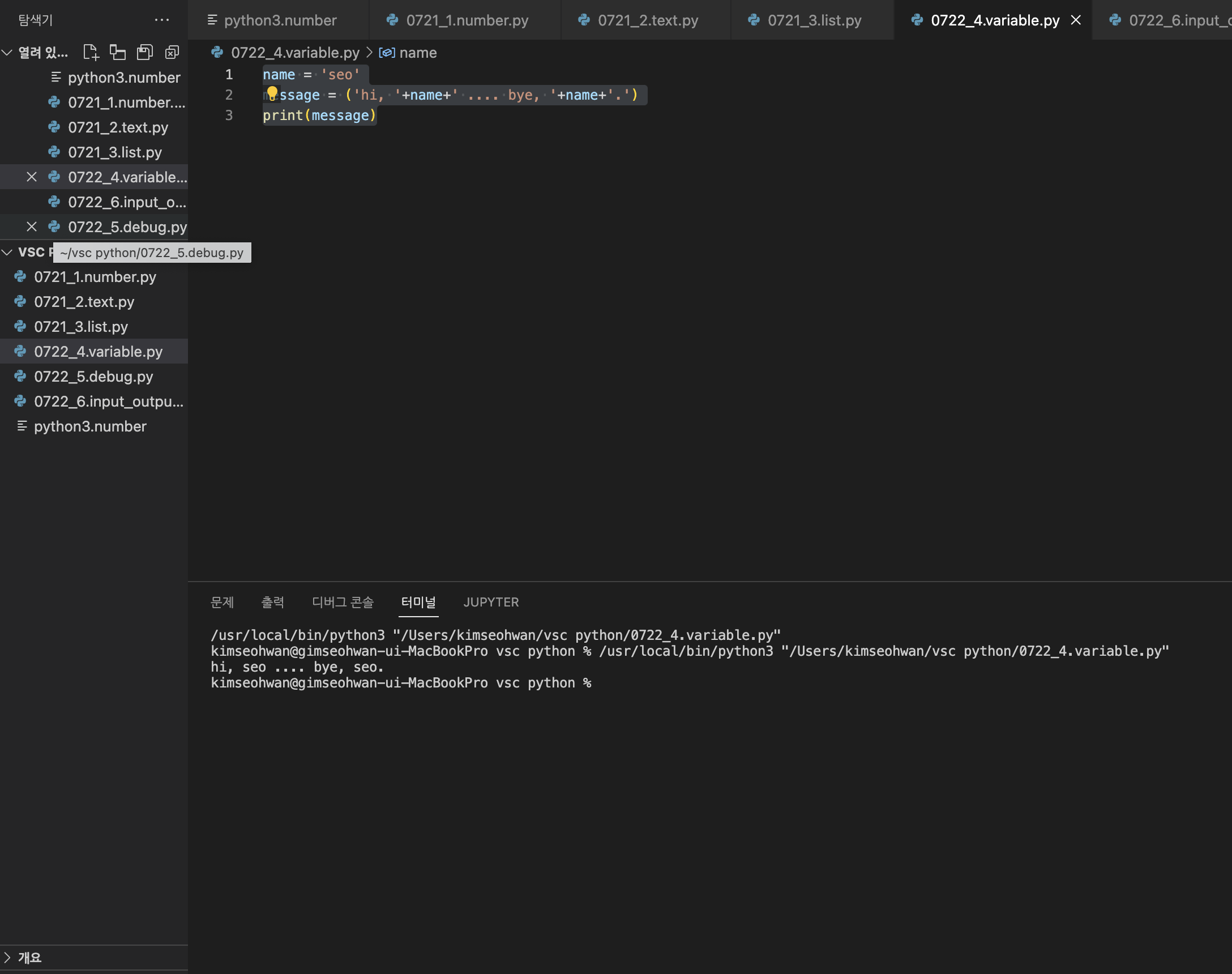Click the 0722_4.variable.py breadcrumb file link

click(295, 53)
